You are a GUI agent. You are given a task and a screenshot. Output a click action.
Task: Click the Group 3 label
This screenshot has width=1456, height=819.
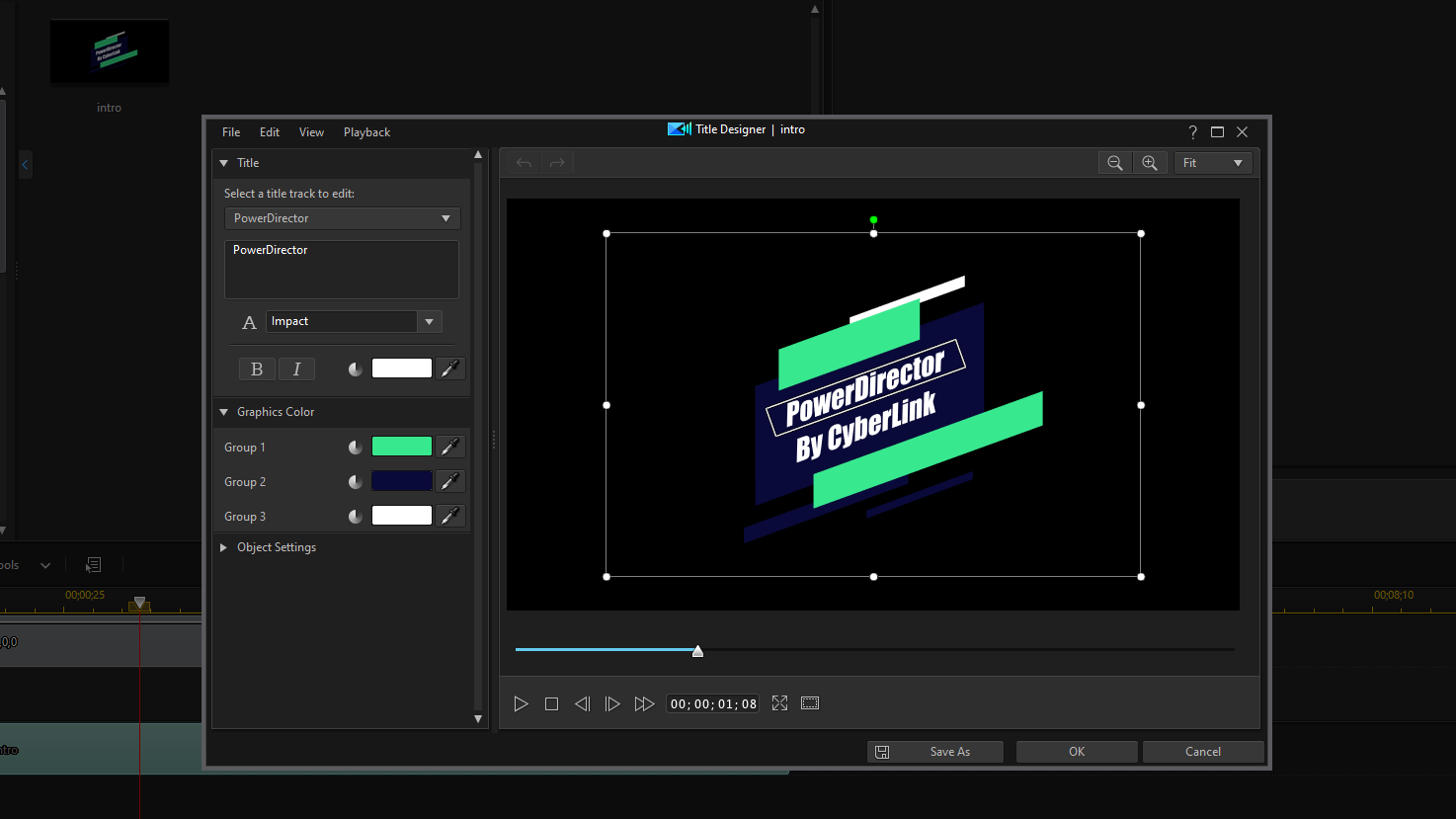pyautogui.click(x=245, y=517)
